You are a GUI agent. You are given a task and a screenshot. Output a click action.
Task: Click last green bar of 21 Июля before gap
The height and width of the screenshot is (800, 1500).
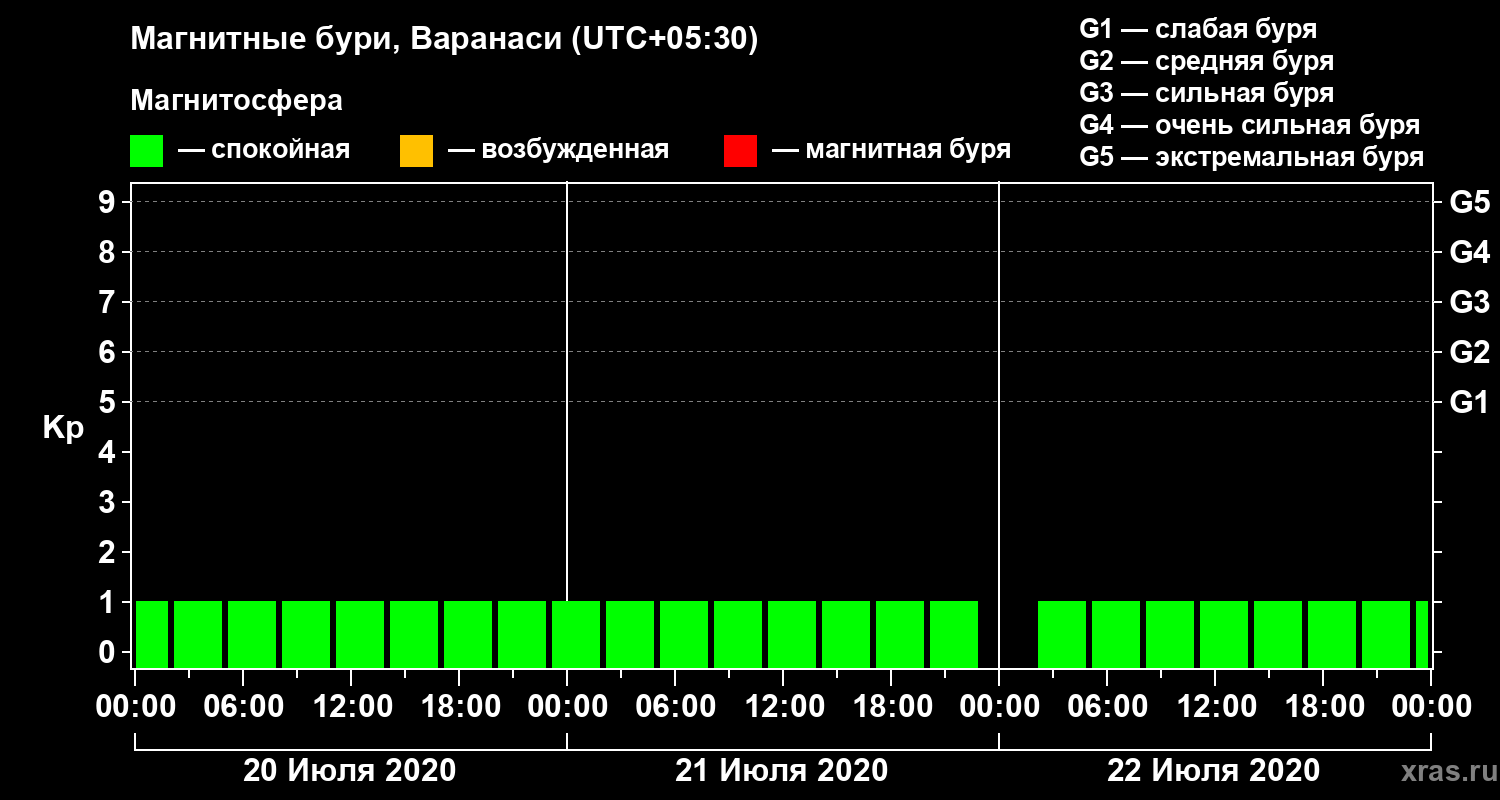[954, 634]
